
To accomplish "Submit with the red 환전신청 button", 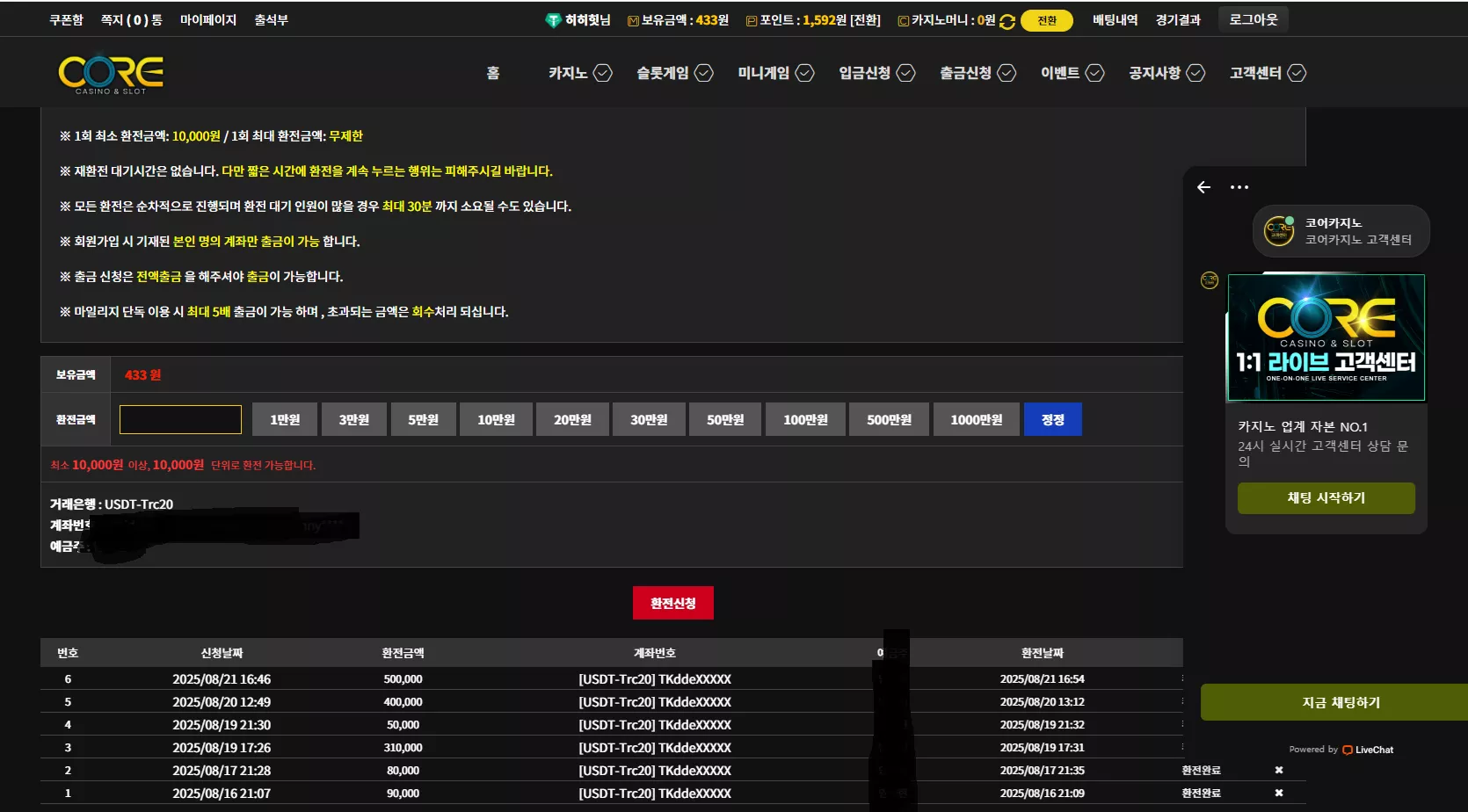I will pos(673,603).
